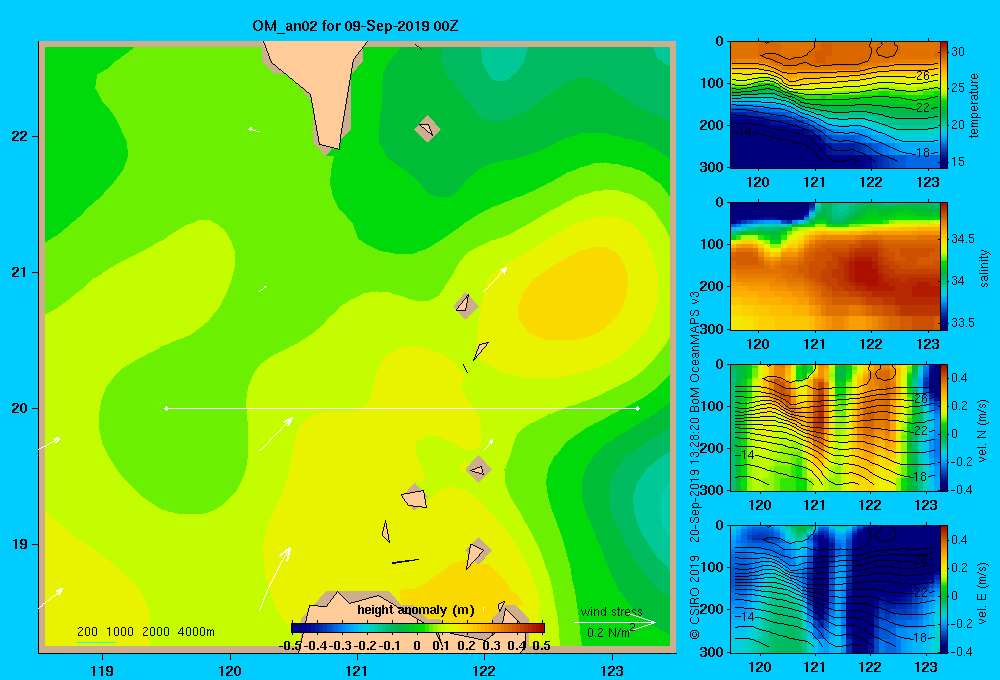Click longitude label 121 below main map

coord(357,670)
